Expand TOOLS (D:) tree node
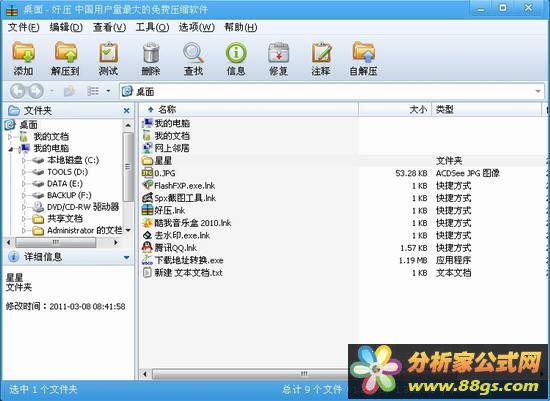The image size is (550, 401). tap(24, 172)
